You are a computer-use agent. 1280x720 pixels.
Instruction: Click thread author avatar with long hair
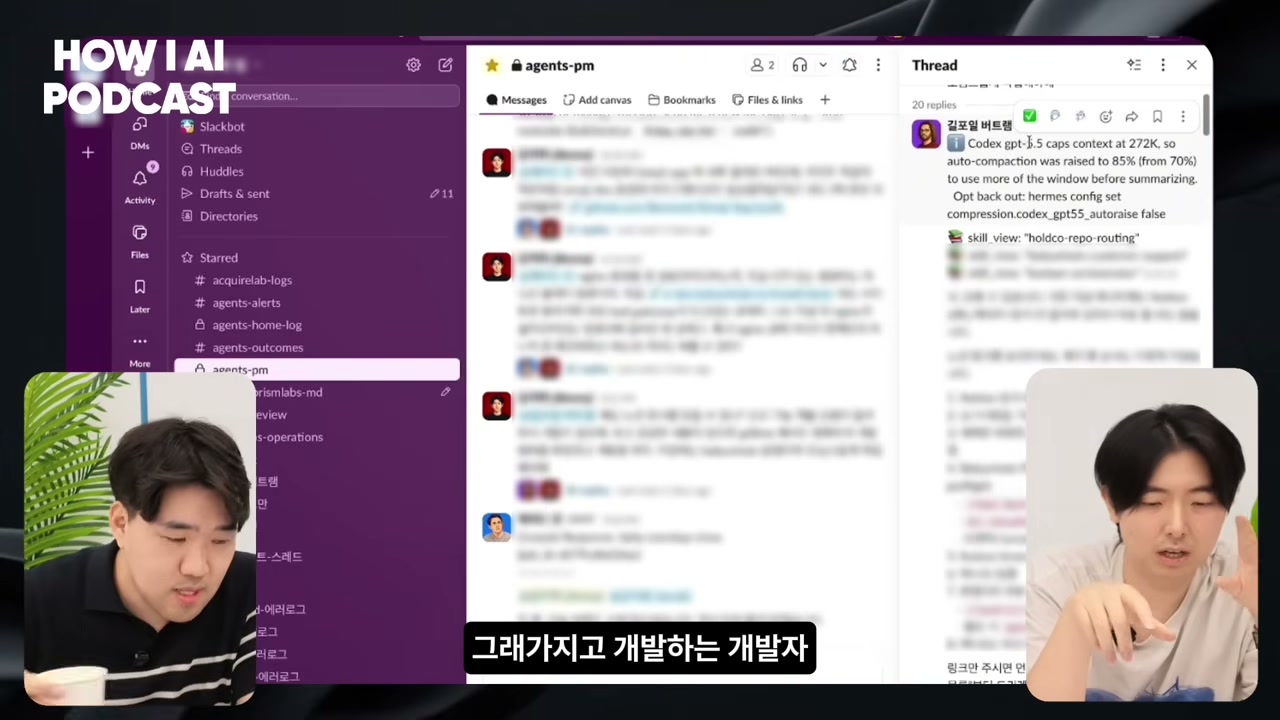(x=926, y=134)
